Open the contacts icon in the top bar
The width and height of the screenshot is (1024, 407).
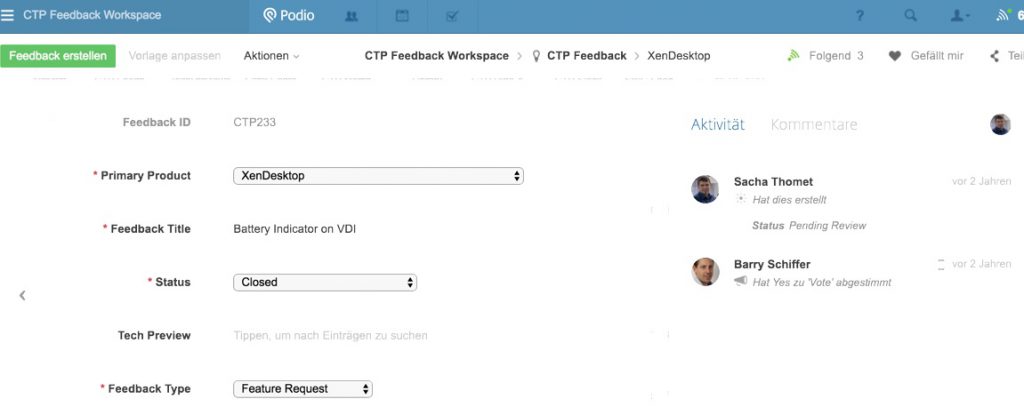pyautogui.click(x=351, y=15)
